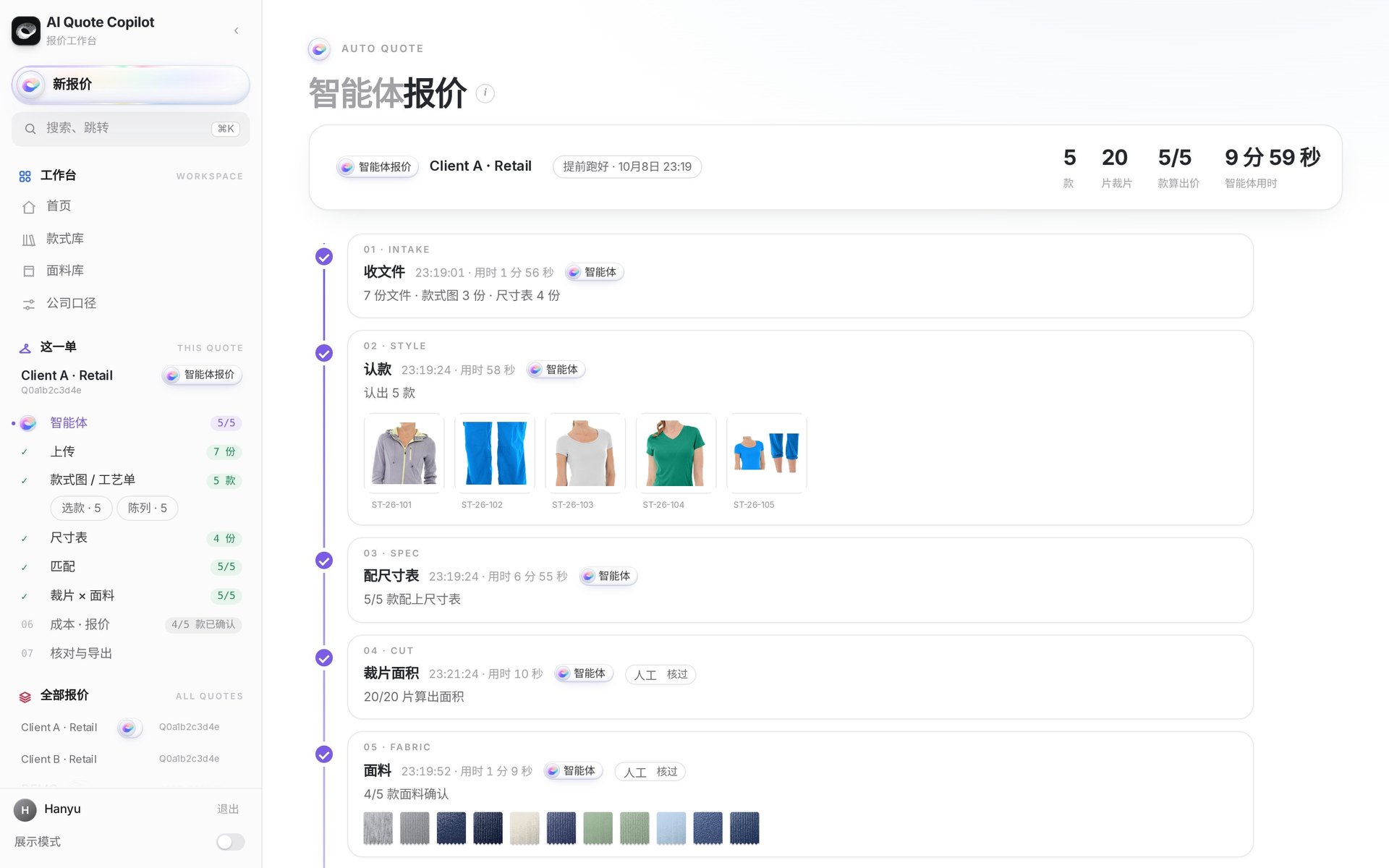The height and width of the screenshot is (868, 1389).
Task: Click the agent orb on 新报价 button
Action: (31, 85)
